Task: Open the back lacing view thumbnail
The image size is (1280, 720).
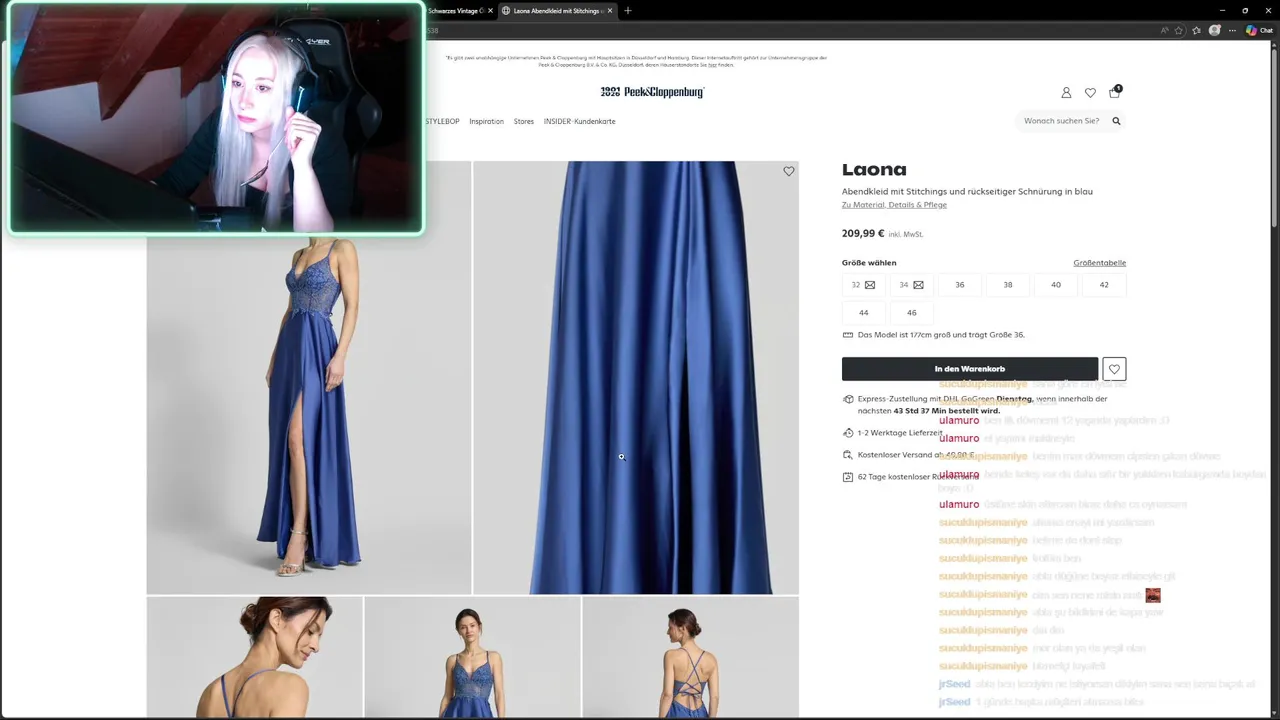Action: click(x=691, y=657)
